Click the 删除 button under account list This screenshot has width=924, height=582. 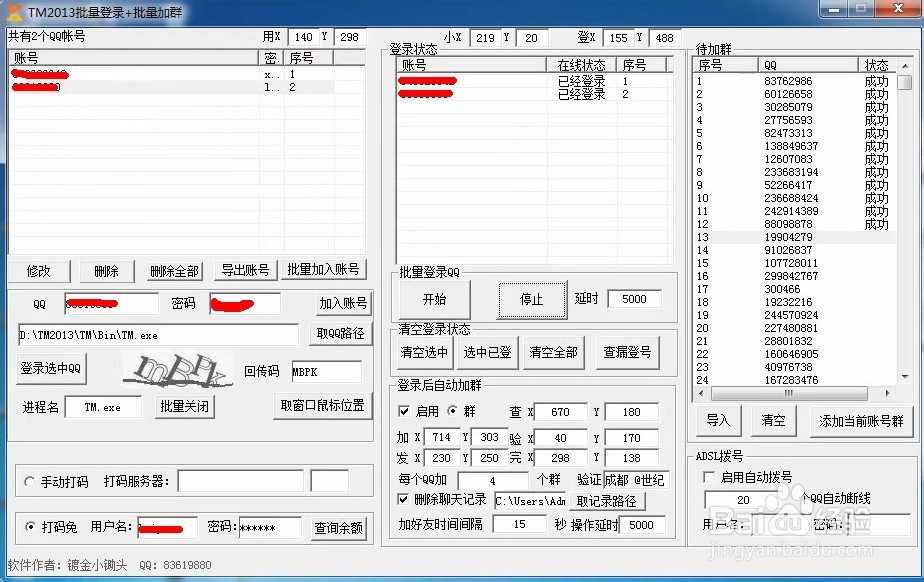point(107,271)
